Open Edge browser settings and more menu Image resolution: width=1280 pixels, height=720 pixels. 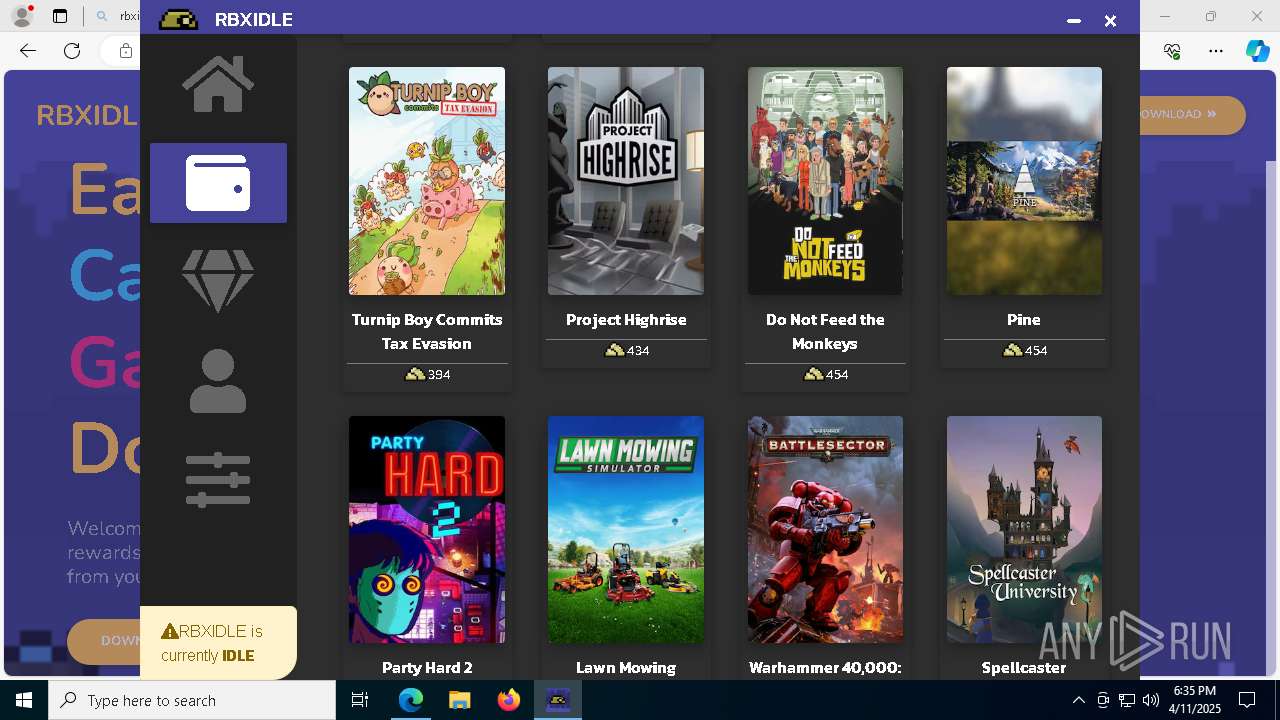point(1215,51)
